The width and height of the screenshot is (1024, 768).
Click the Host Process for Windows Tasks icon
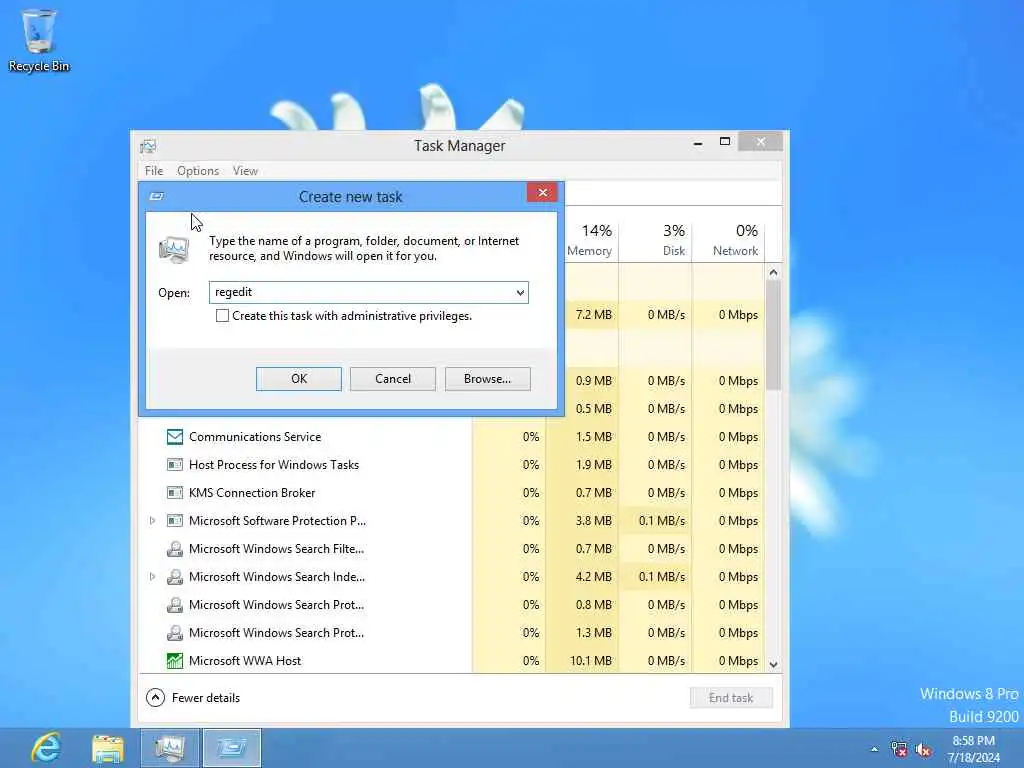[174, 465]
